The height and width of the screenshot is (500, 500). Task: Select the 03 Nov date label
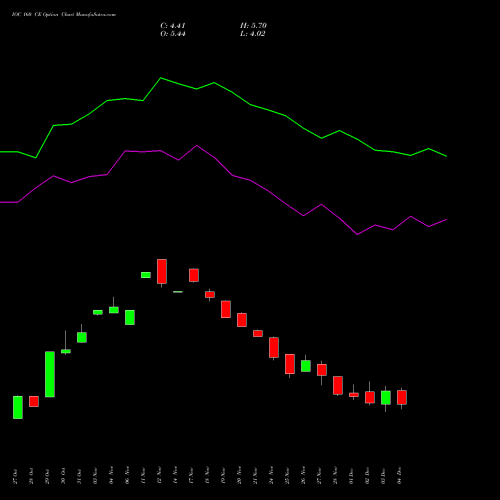click(x=95, y=476)
